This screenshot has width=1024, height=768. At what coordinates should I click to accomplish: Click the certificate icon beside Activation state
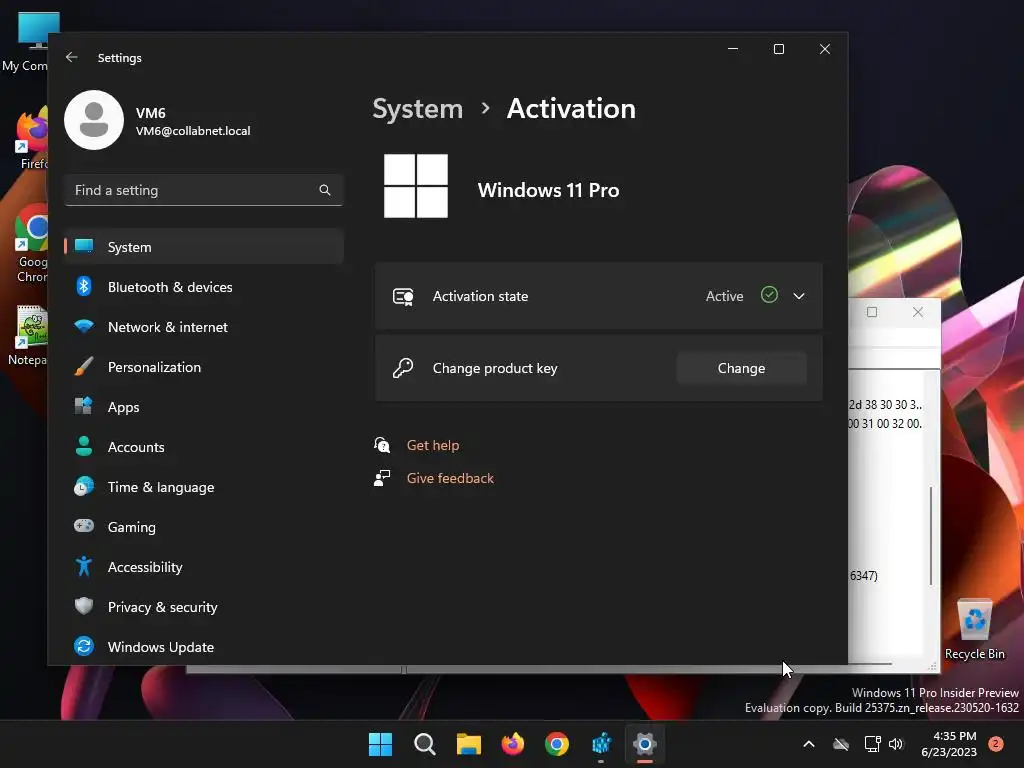click(403, 296)
